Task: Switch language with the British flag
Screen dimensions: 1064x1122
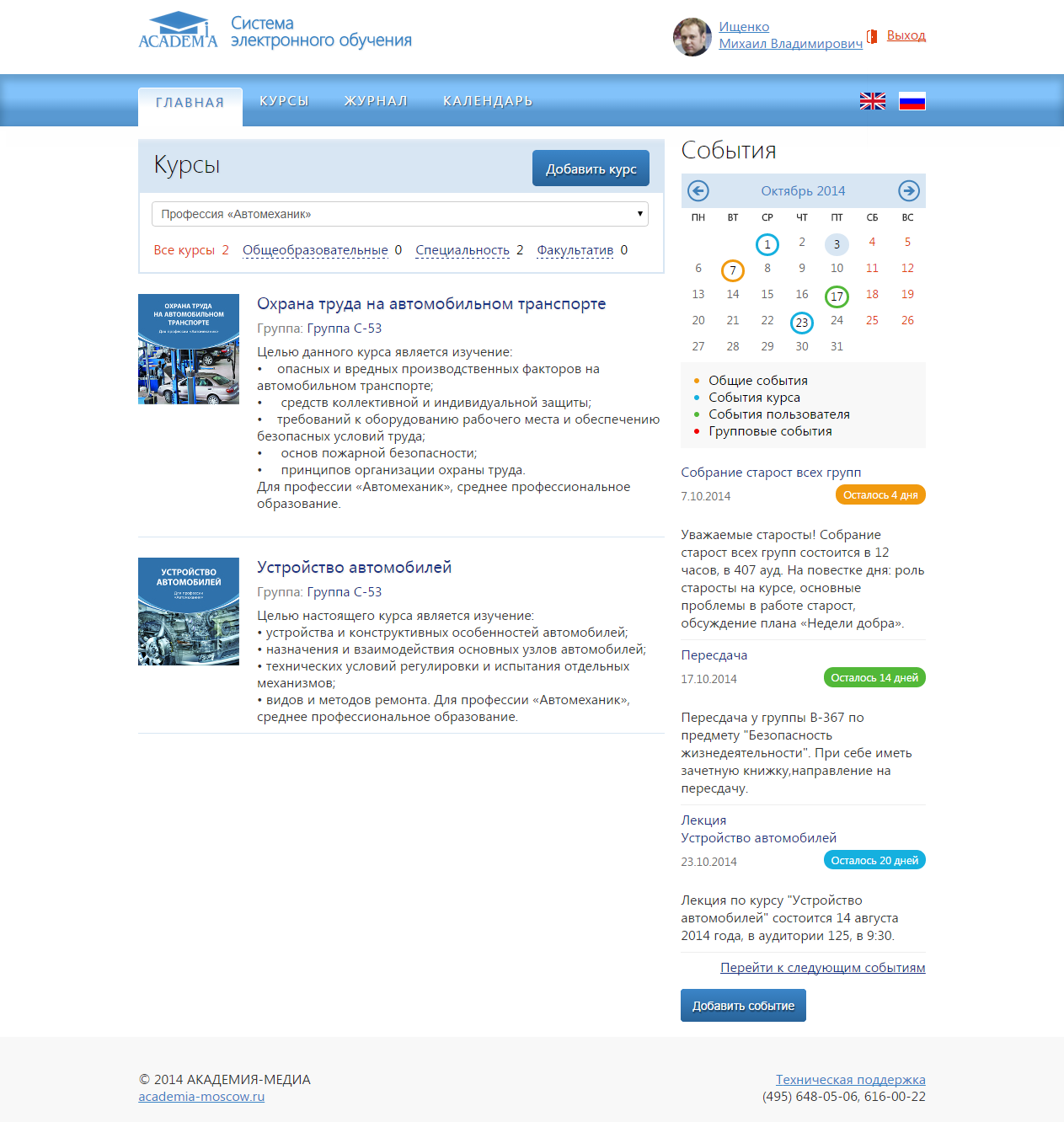Action: 872,101
